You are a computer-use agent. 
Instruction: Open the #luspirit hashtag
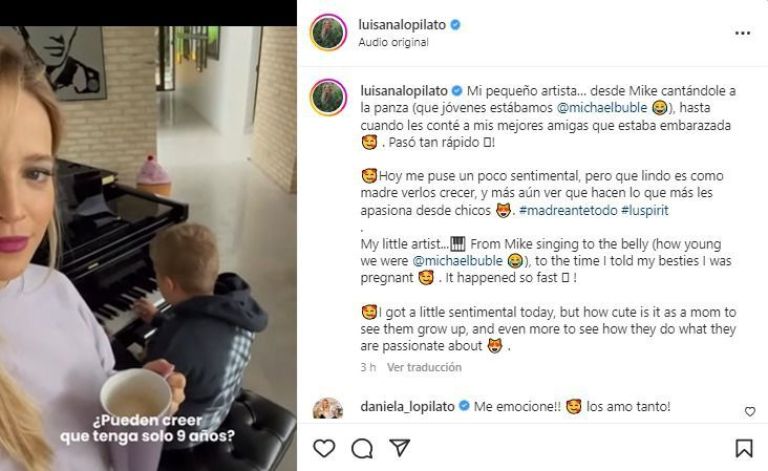pos(645,211)
